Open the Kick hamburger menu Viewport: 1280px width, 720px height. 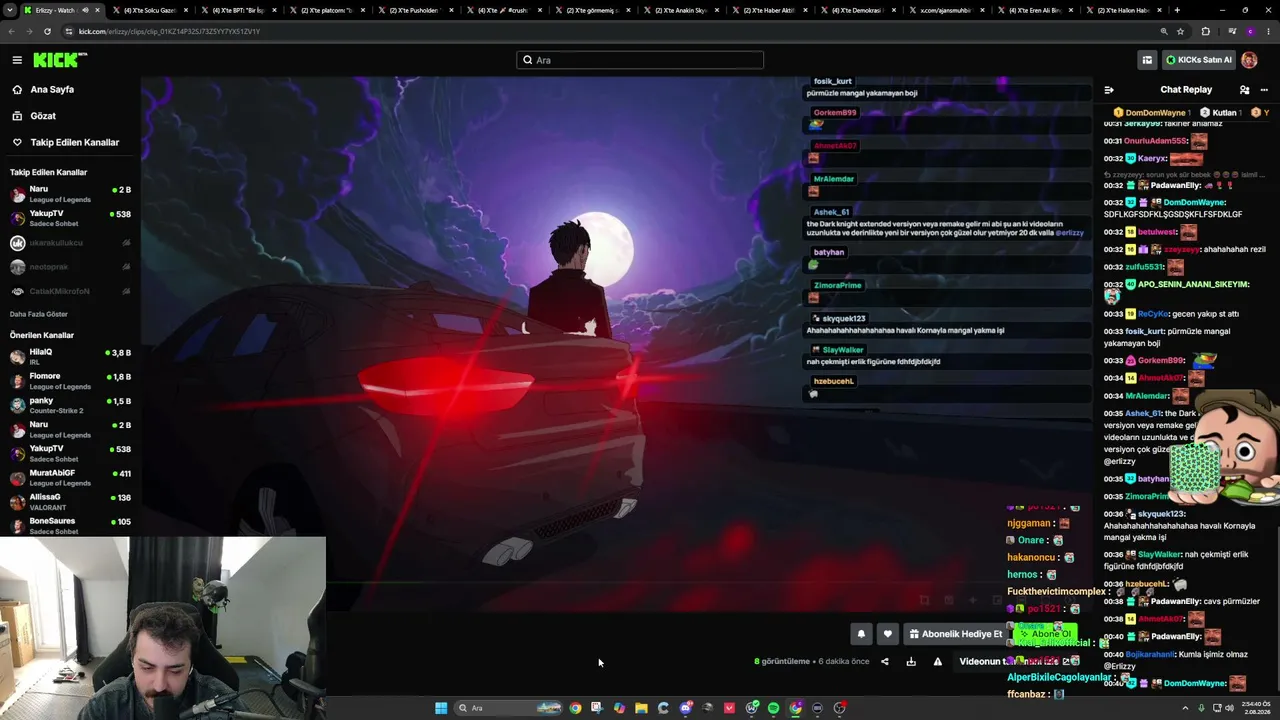click(x=17, y=60)
